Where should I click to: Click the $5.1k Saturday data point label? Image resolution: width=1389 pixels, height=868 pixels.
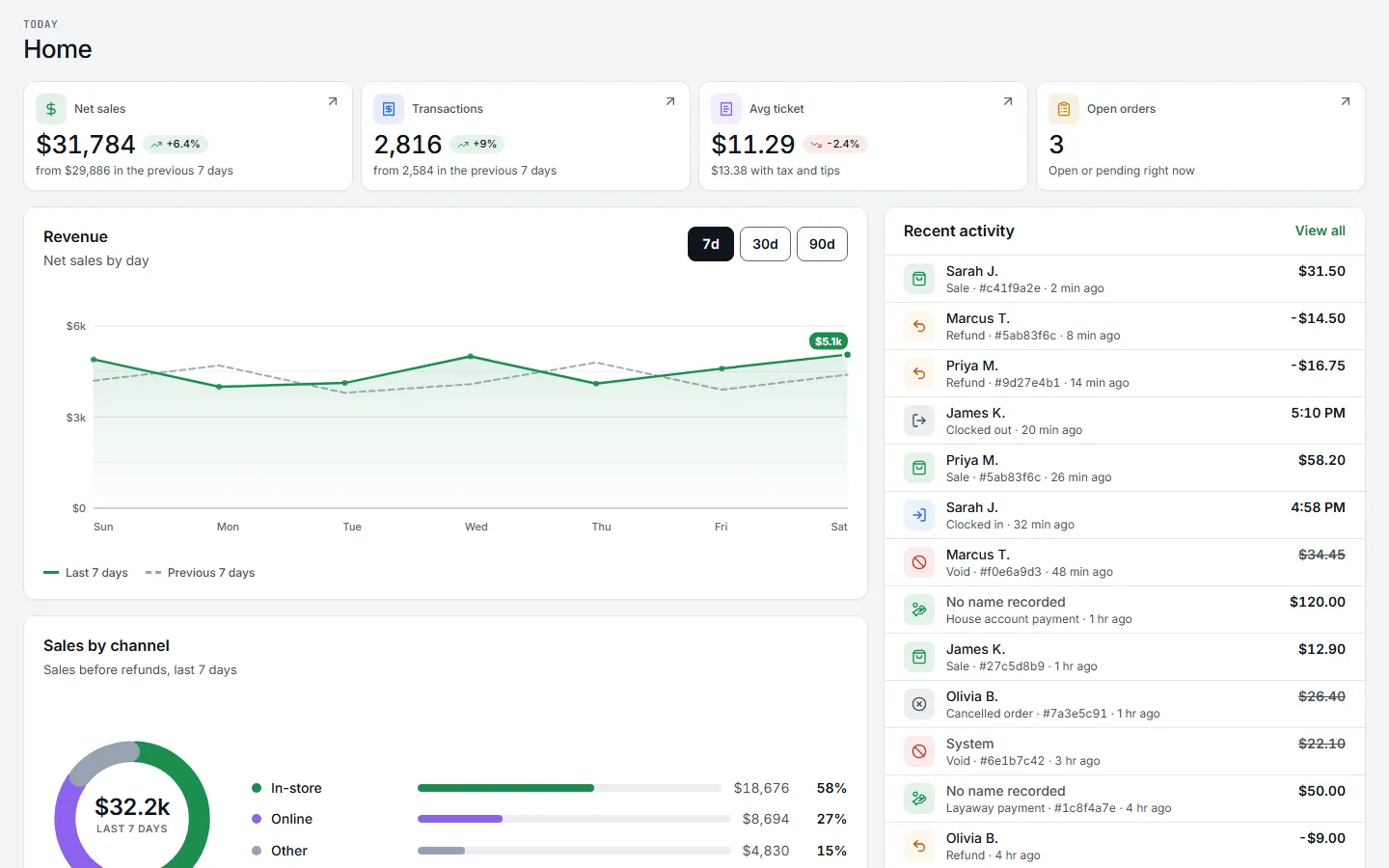[x=829, y=341]
